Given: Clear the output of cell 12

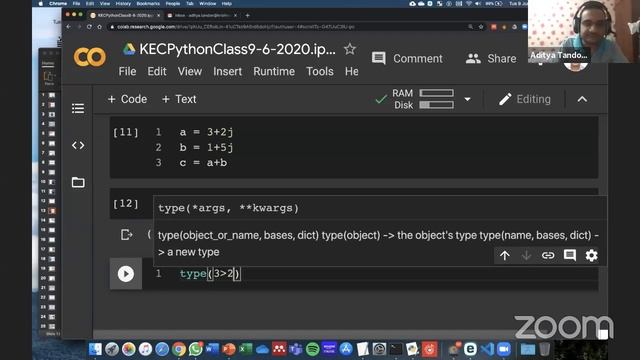Looking at the screenshot, I should 127,235.
